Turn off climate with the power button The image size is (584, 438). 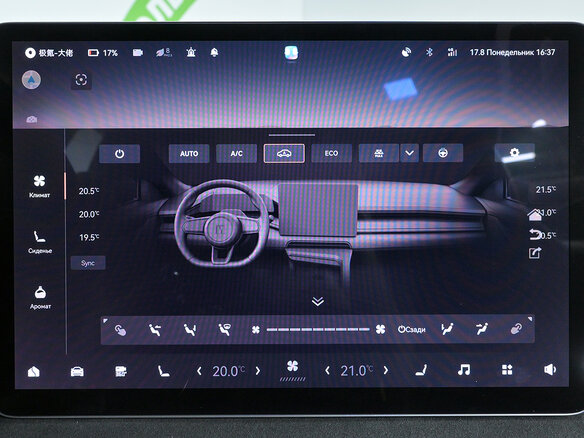pyautogui.click(x=120, y=153)
